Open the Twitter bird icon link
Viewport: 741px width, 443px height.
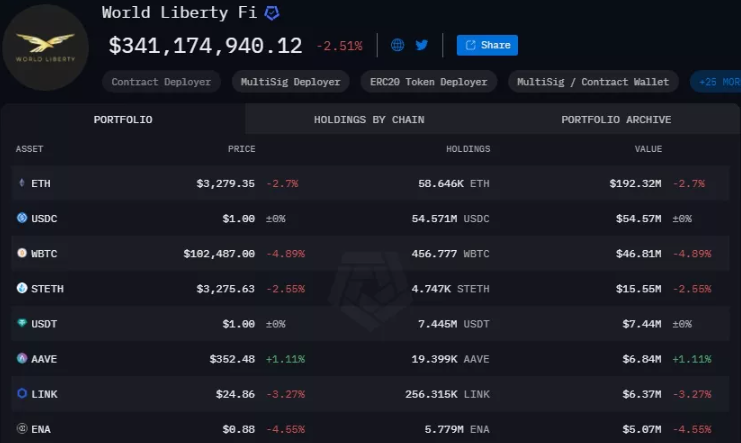[x=422, y=45]
